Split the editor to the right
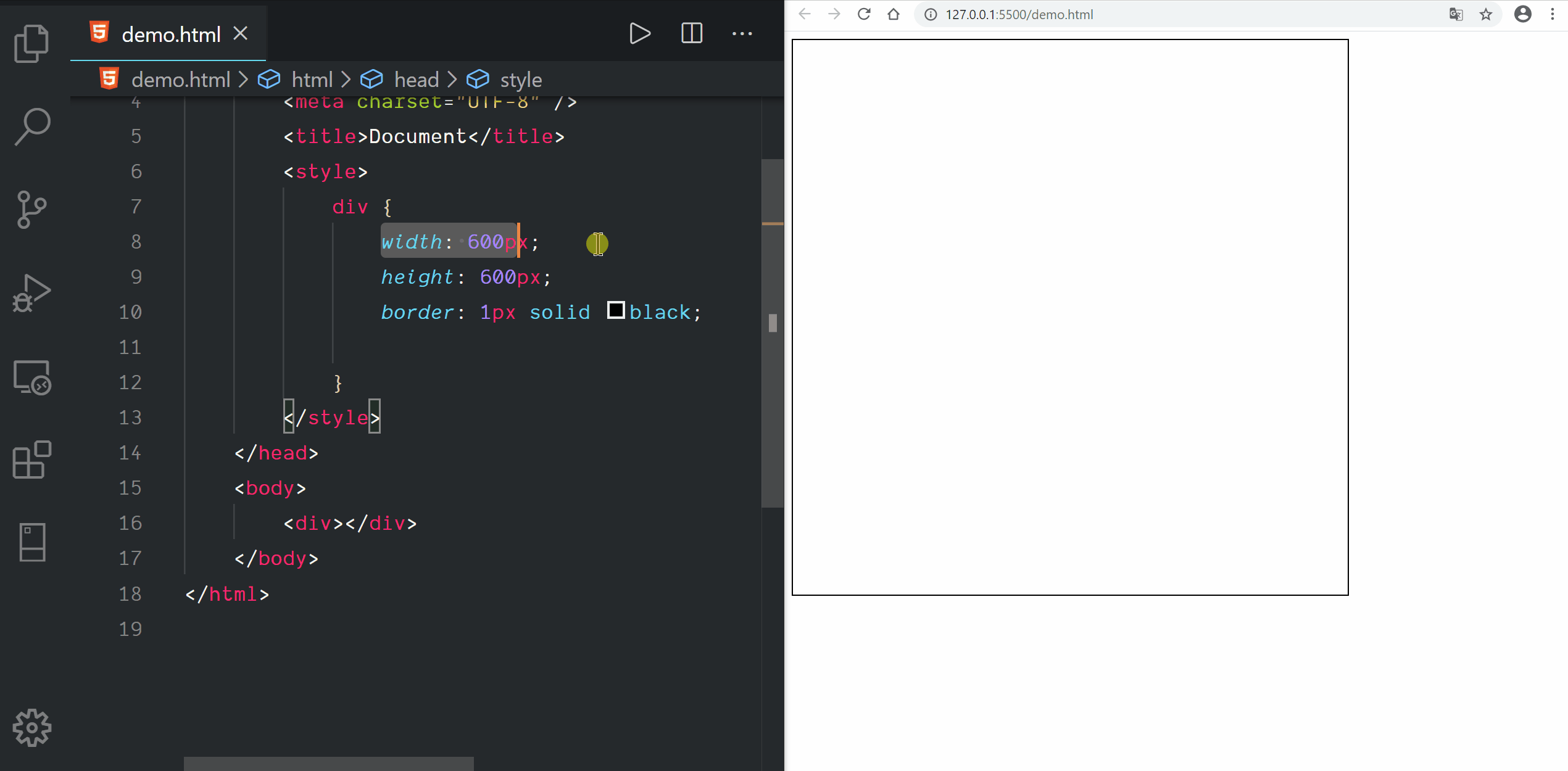This screenshot has height=771, width=1568. point(691,33)
